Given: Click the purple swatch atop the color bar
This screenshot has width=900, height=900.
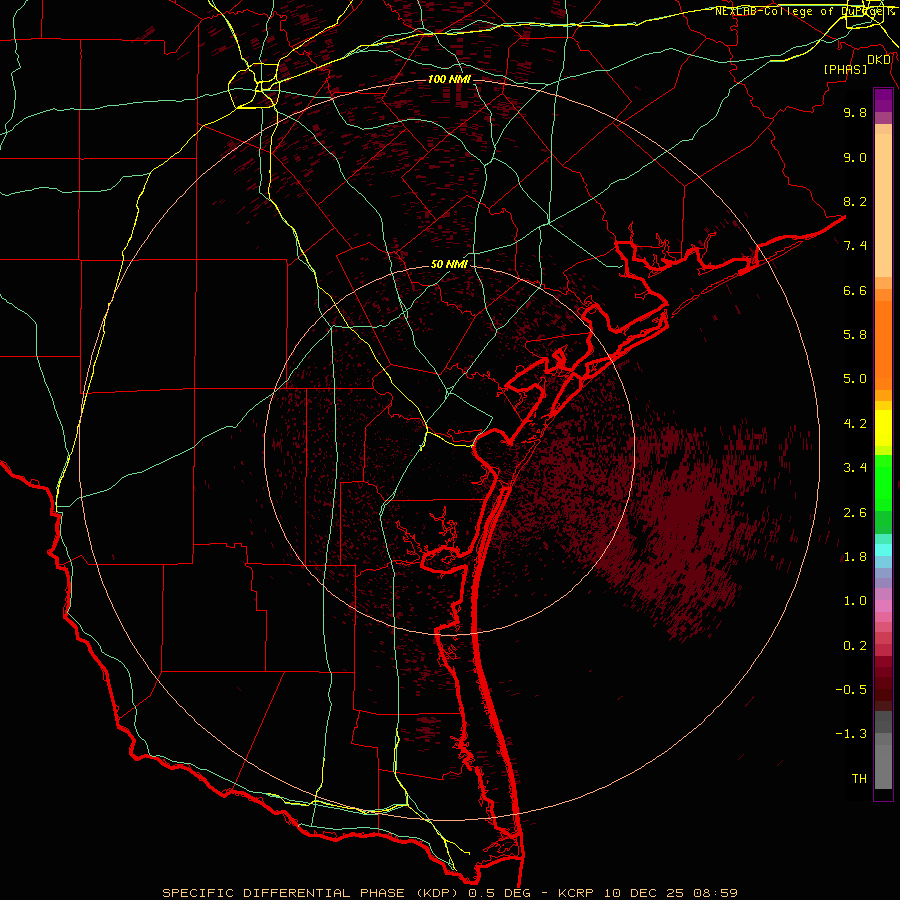Looking at the screenshot, I should [x=883, y=100].
